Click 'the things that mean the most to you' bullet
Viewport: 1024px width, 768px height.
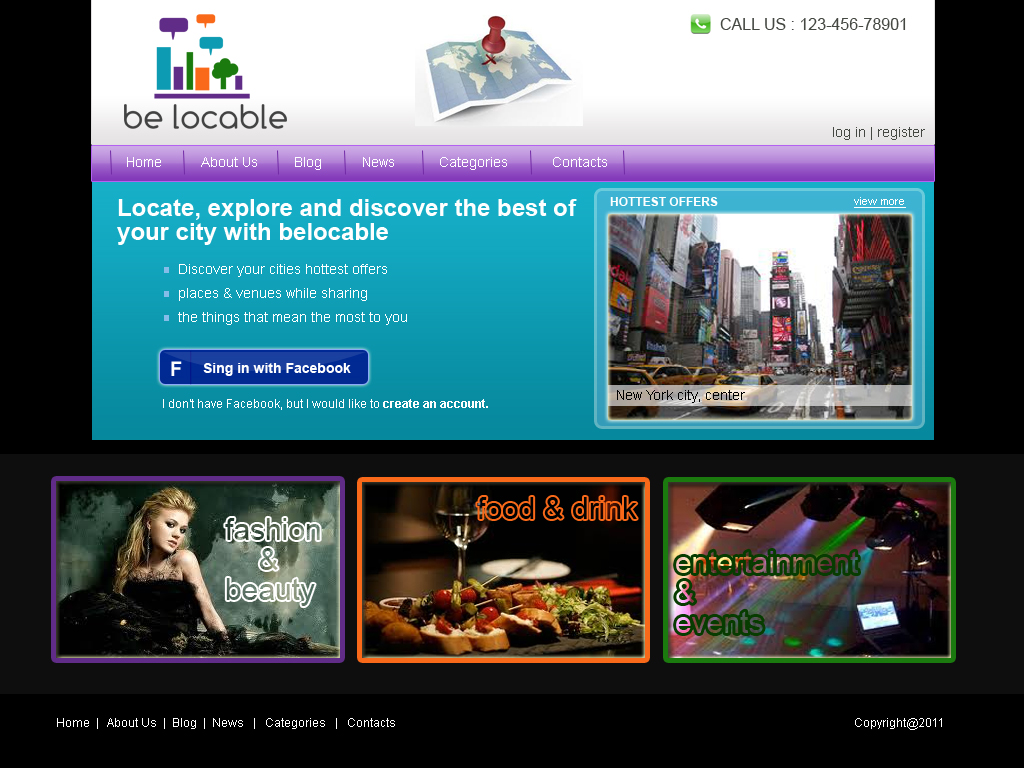pyautogui.click(x=293, y=317)
